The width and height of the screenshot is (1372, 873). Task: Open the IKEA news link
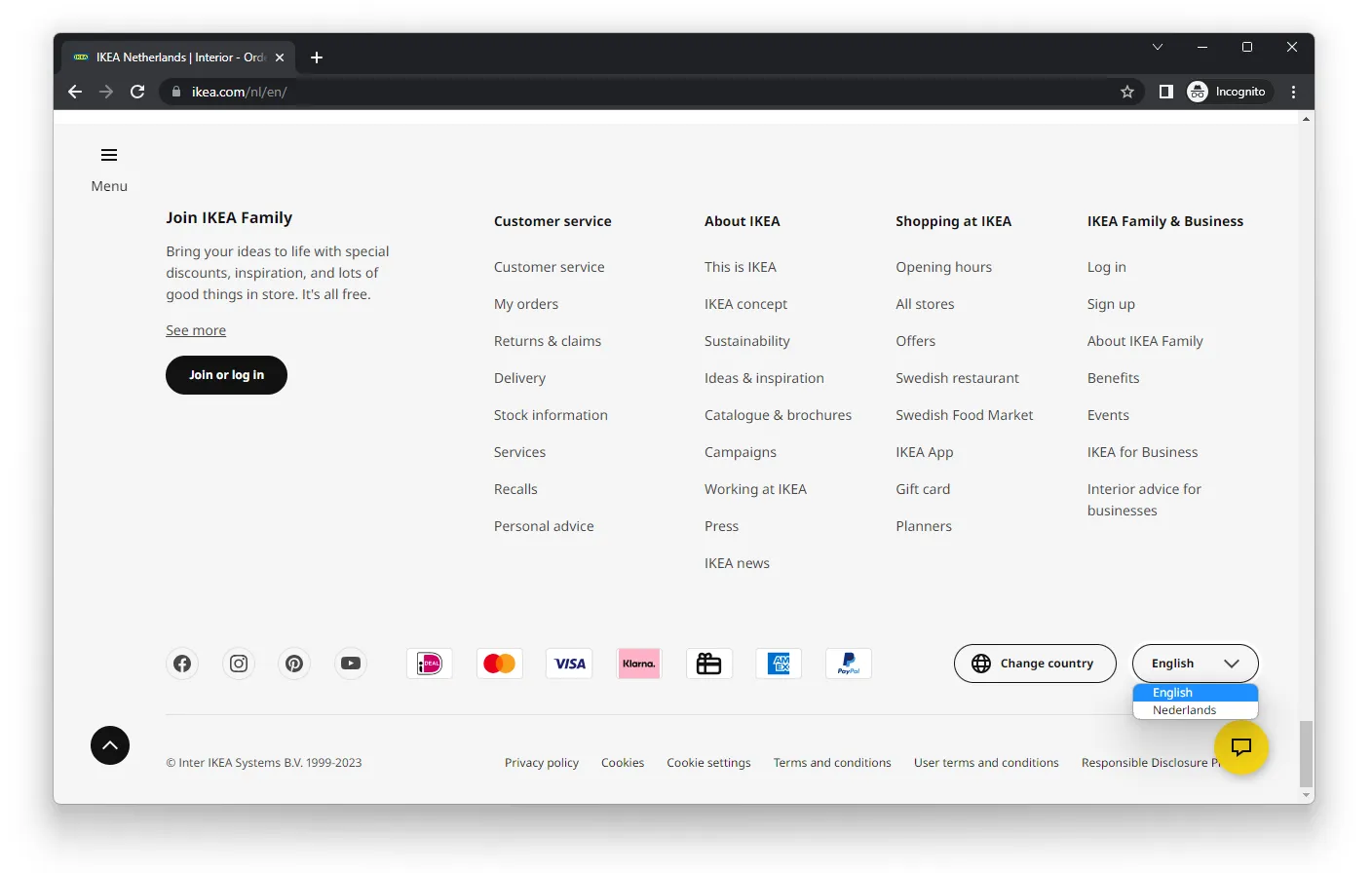tap(737, 563)
